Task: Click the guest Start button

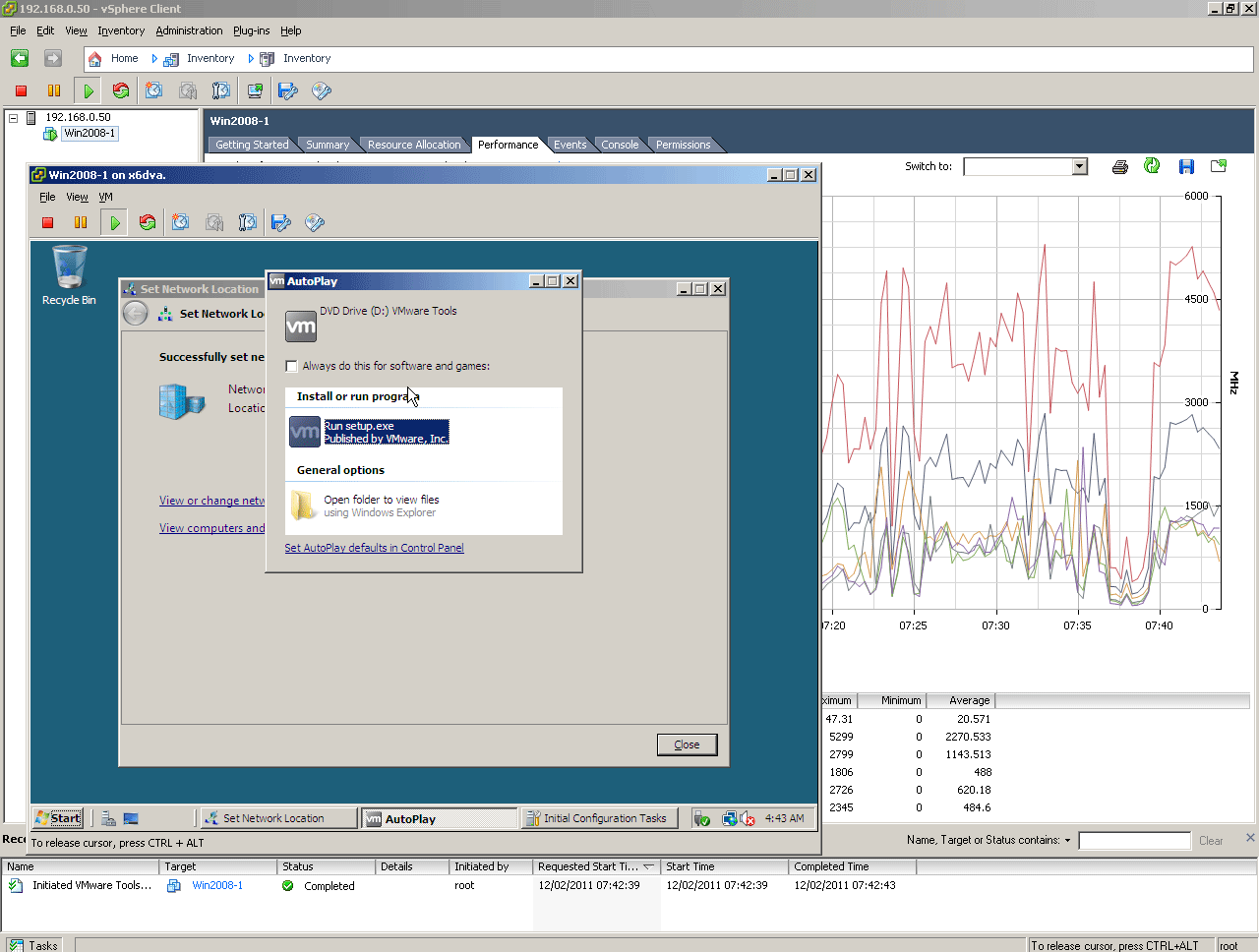Action: coord(58,818)
